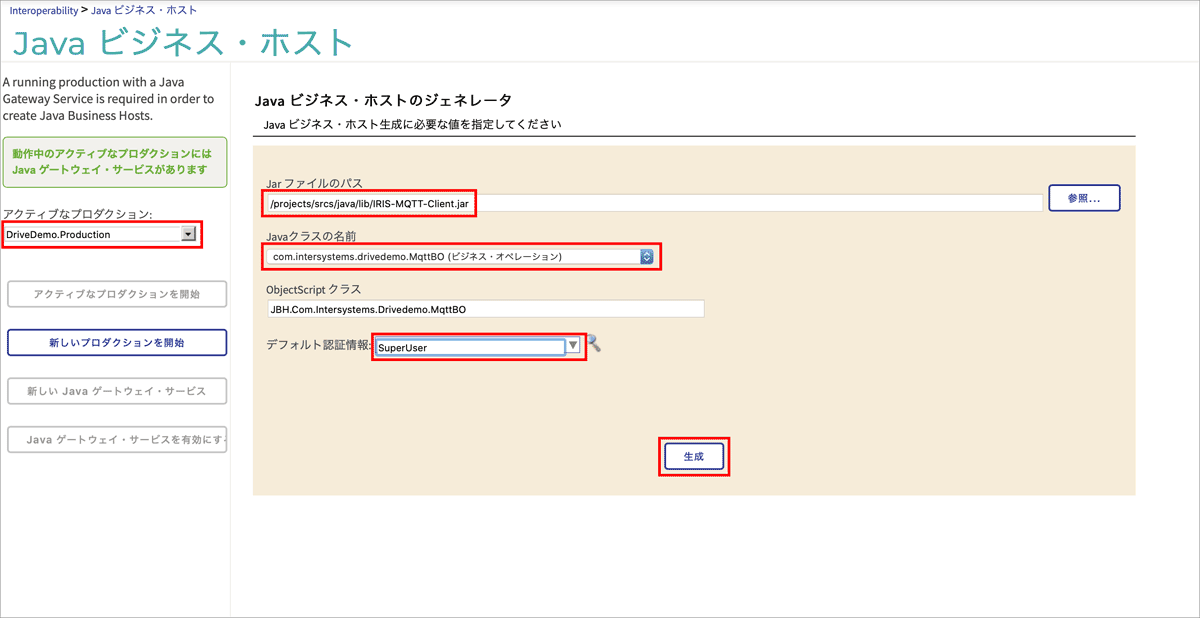The image size is (1200, 618).
Task: Click the ObjectScript クラス label
Action: [313, 289]
